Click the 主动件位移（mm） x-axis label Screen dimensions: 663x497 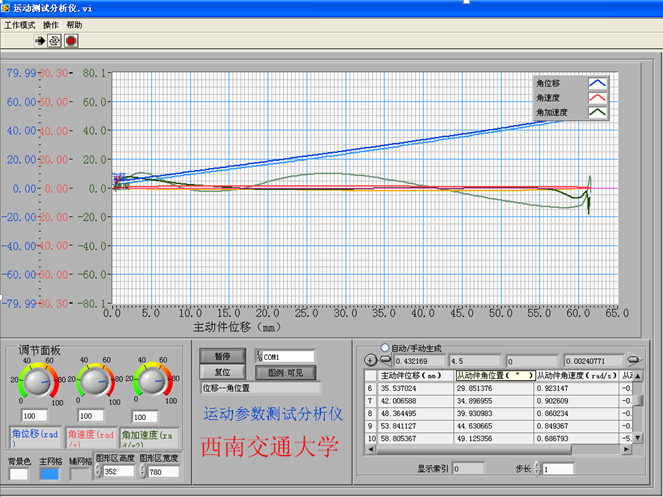coord(237,327)
